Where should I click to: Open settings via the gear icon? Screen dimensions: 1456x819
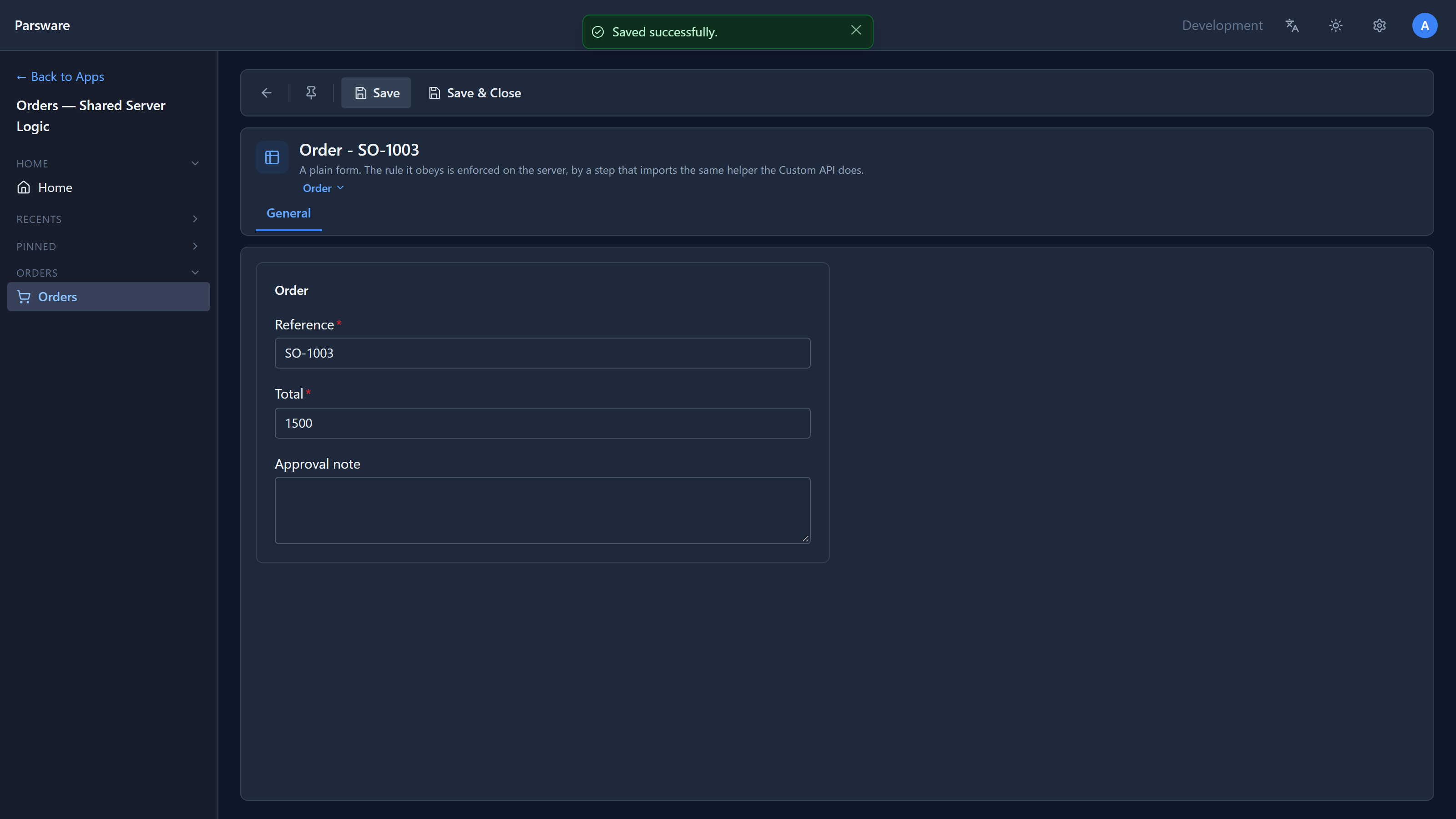(1379, 25)
